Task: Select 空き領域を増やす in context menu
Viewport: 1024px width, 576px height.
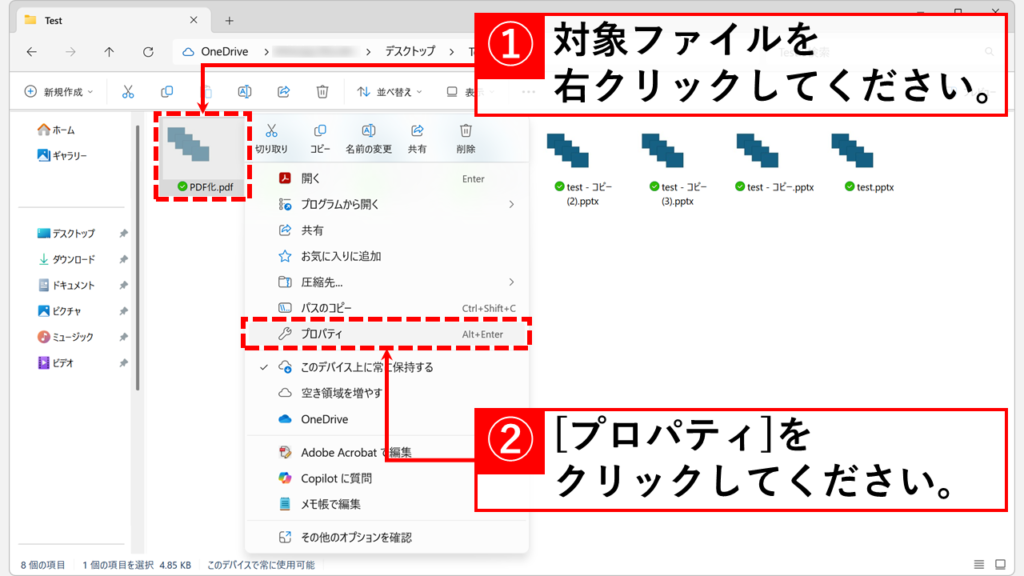Action: point(387,393)
